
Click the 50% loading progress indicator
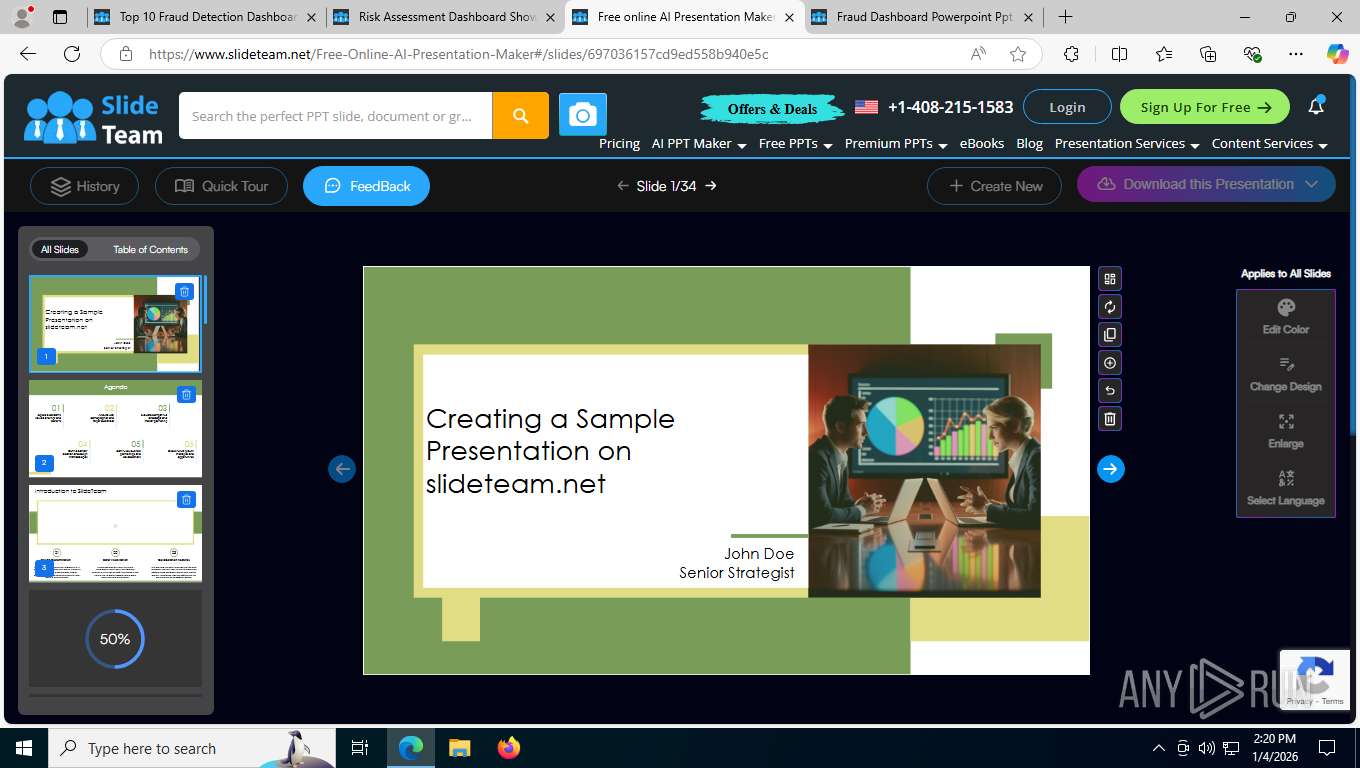[x=115, y=639]
